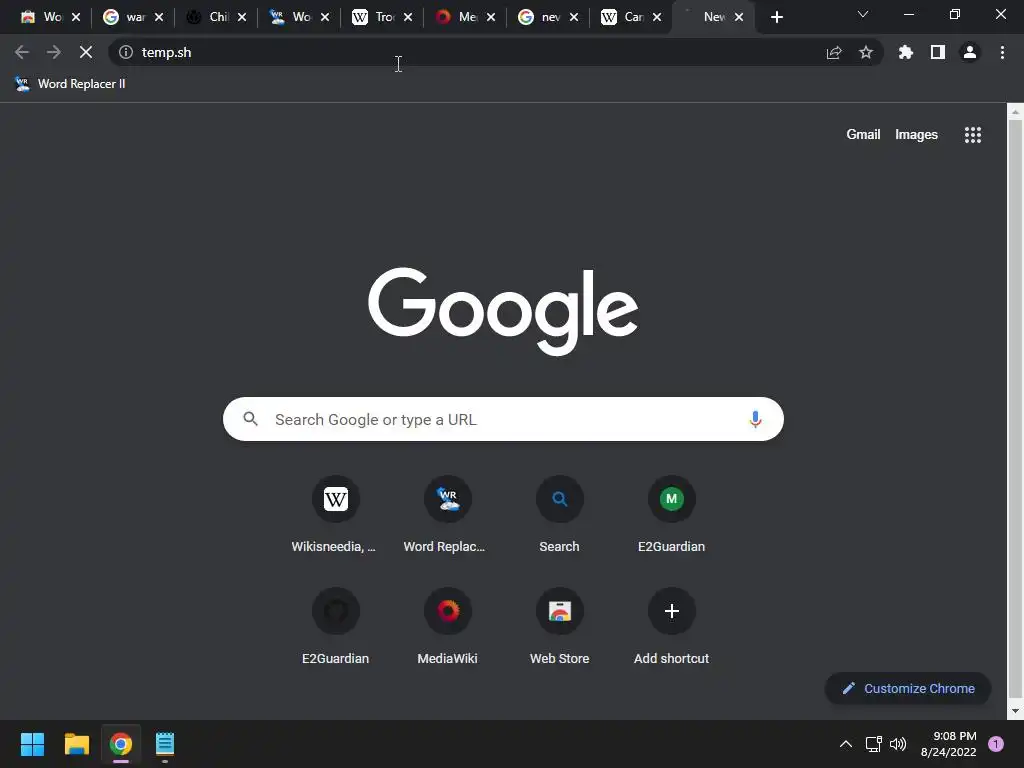Switch to the 'Chi' tab
Viewport: 1024px width, 768px height.
pos(207,17)
